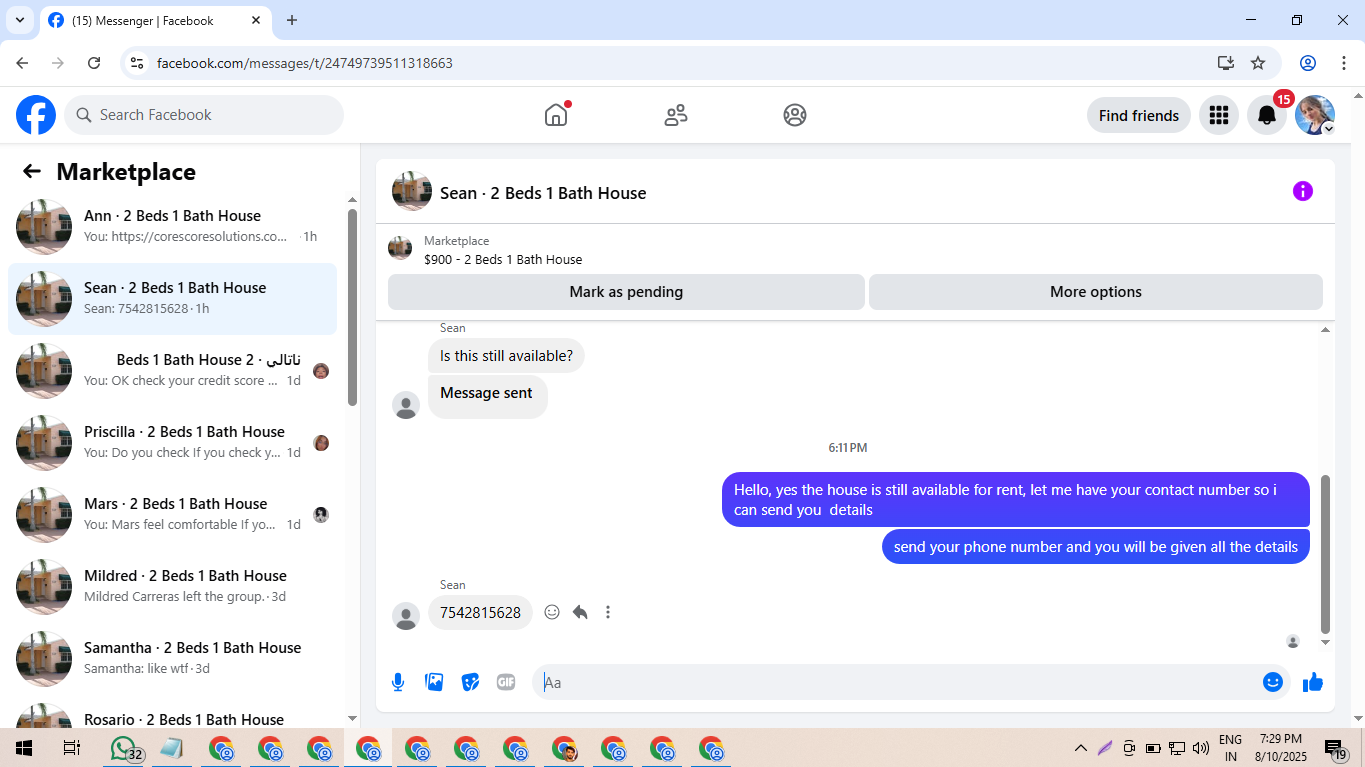View site information icon in address bar
This screenshot has width=1365, height=767.
(138, 63)
